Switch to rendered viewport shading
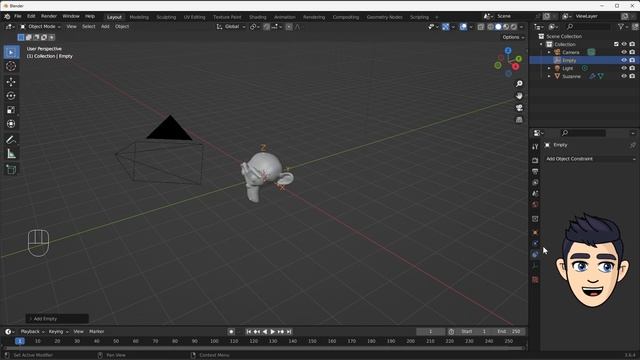 pos(514,27)
